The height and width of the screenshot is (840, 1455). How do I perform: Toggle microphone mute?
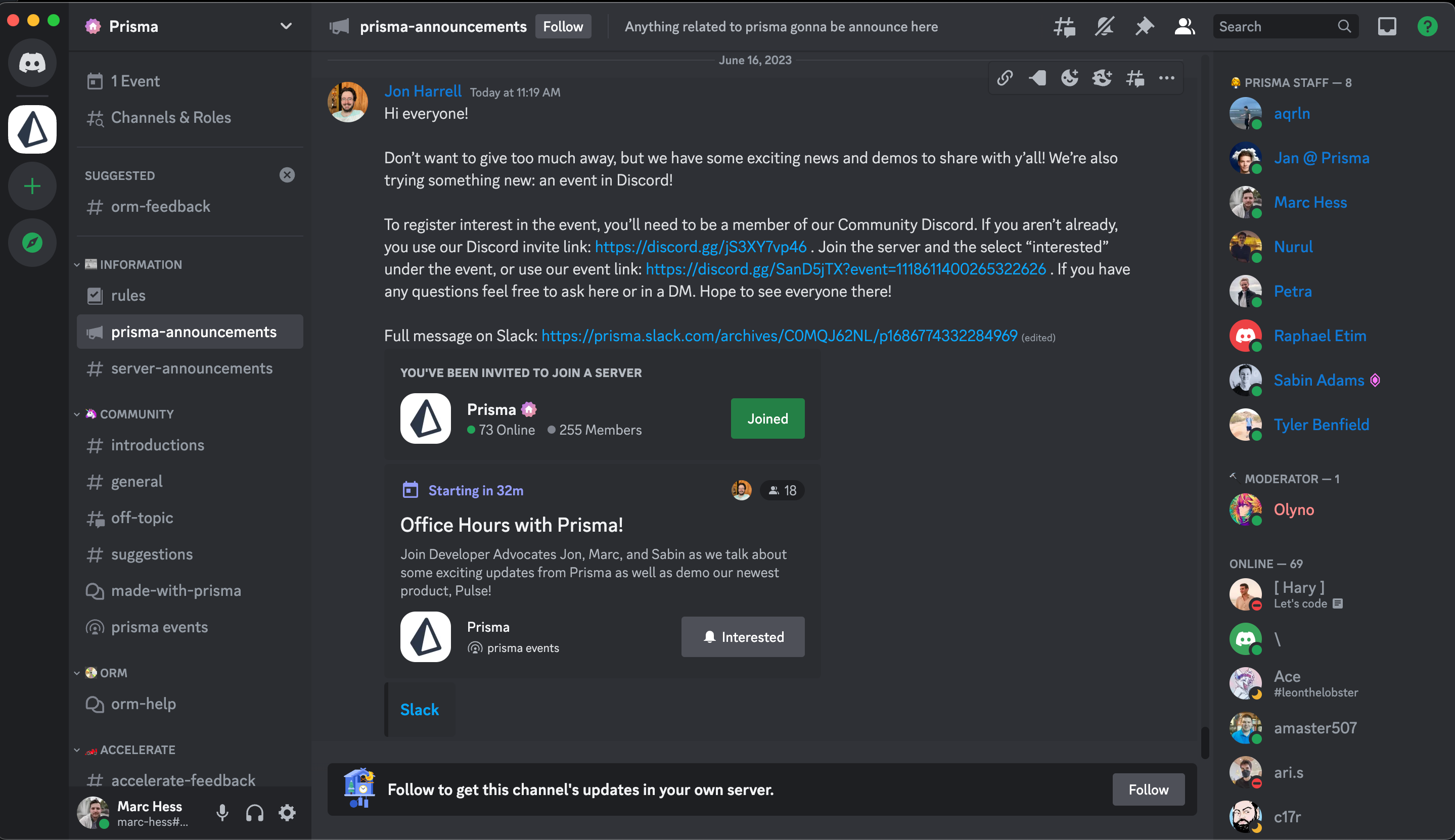pyautogui.click(x=222, y=812)
